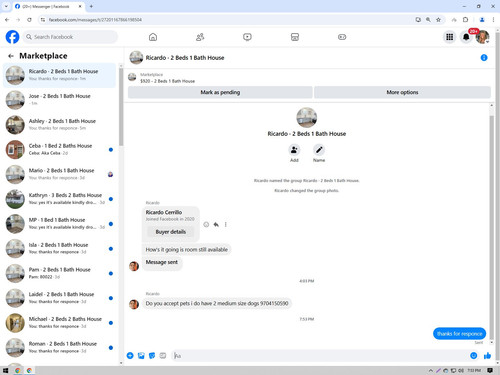Open the emoji picker in the message box
This screenshot has width=500, height=375.
473,356
